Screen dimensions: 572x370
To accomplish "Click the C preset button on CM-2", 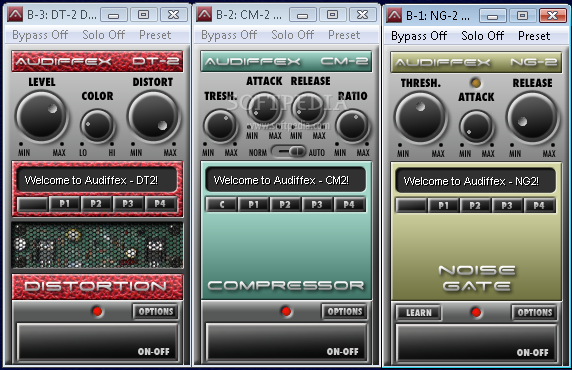I will tap(222, 205).
